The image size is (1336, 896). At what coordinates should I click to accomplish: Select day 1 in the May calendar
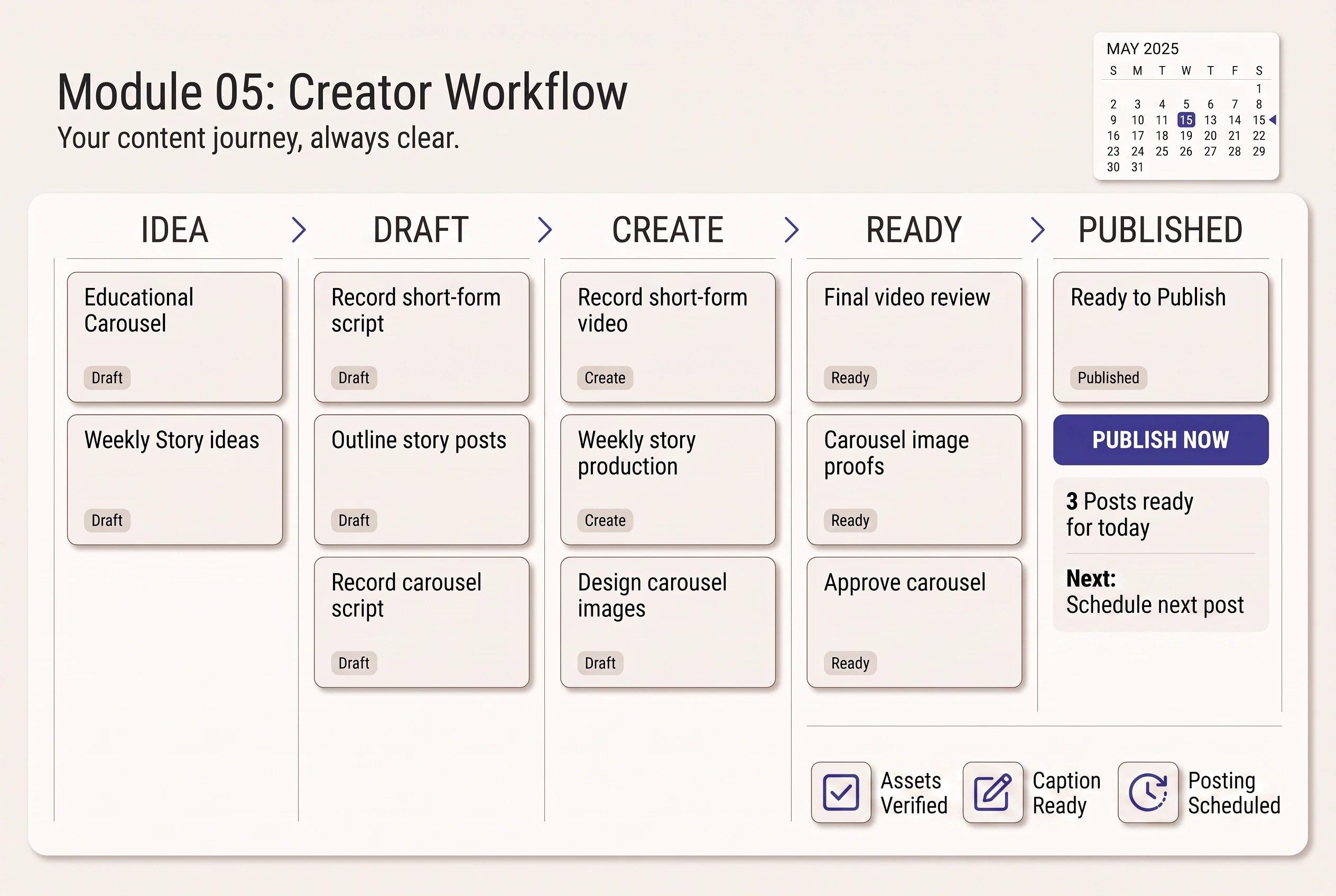(x=1259, y=89)
